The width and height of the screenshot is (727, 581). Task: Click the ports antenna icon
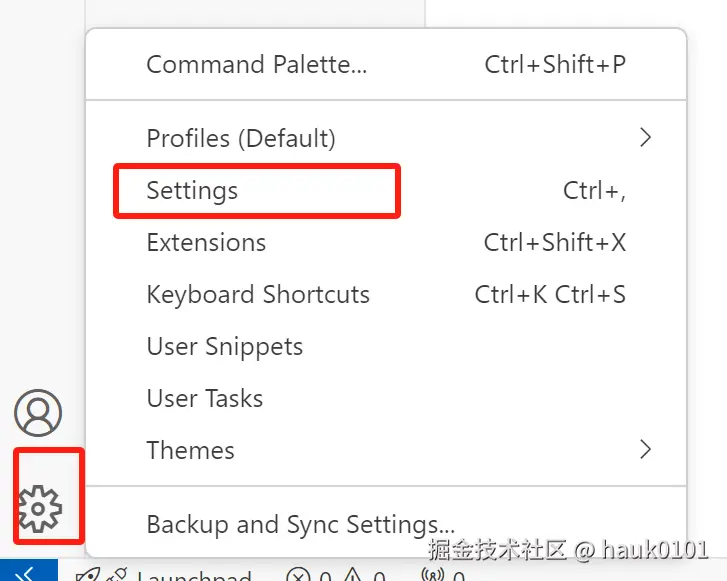(x=433, y=576)
